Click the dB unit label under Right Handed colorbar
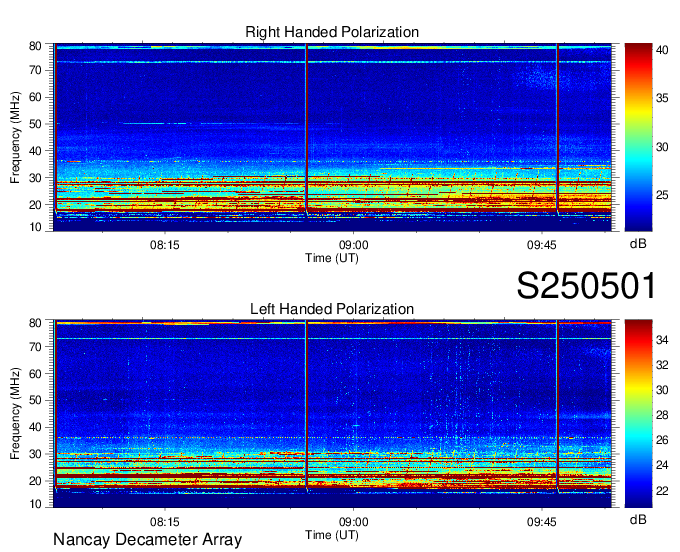The image size is (680, 552). [638, 244]
